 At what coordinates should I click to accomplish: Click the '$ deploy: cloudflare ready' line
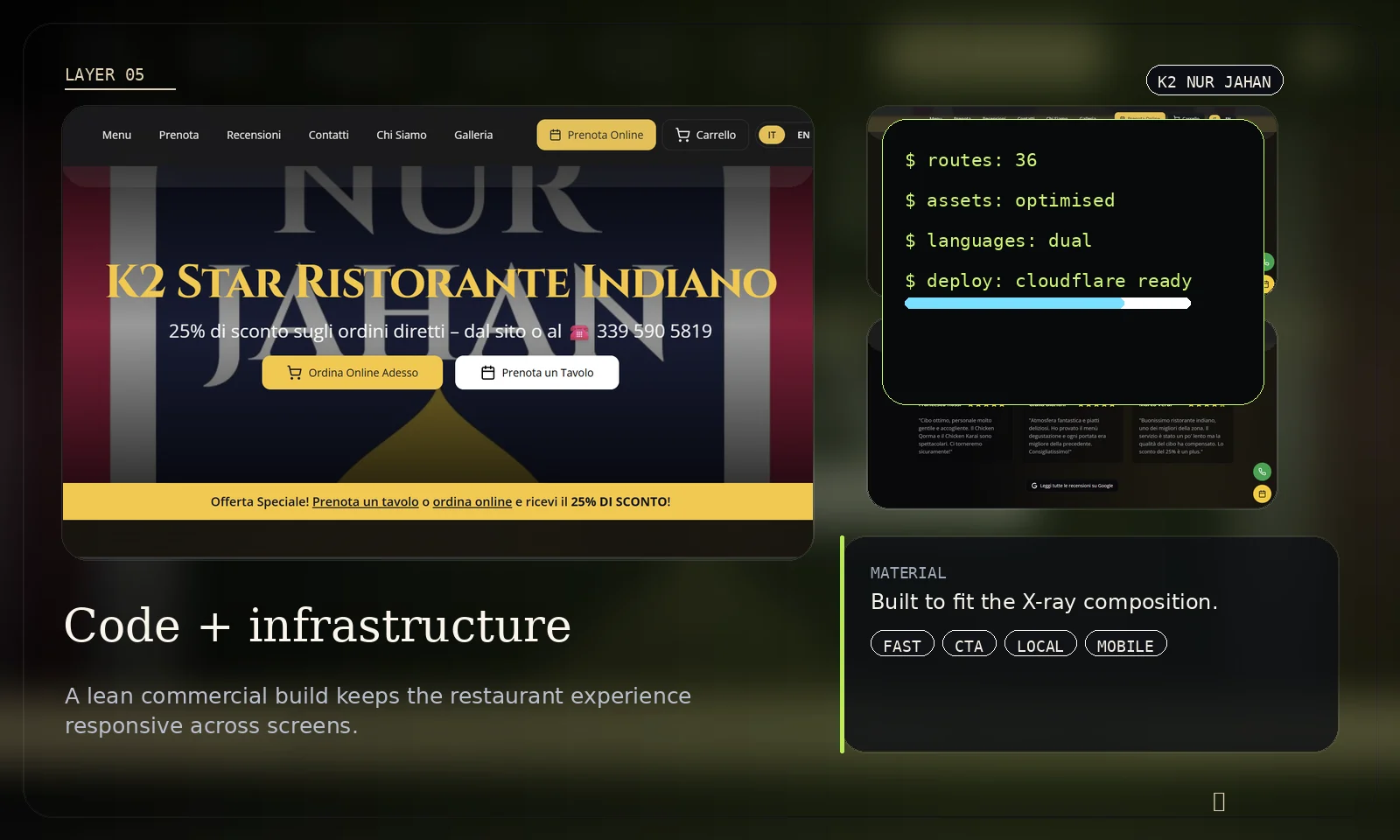pos(1048,281)
